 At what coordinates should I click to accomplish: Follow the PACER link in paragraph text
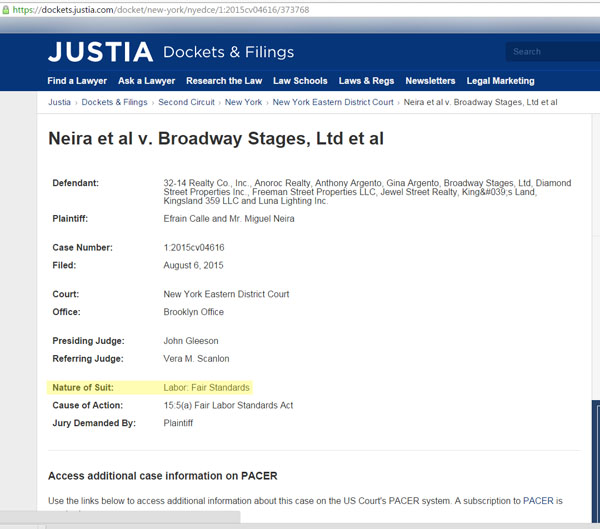pyautogui.click(x=536, y=500)
